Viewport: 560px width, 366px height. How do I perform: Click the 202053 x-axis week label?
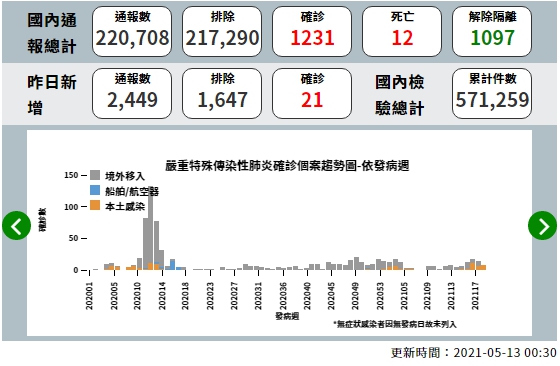[x=380, y=296]
